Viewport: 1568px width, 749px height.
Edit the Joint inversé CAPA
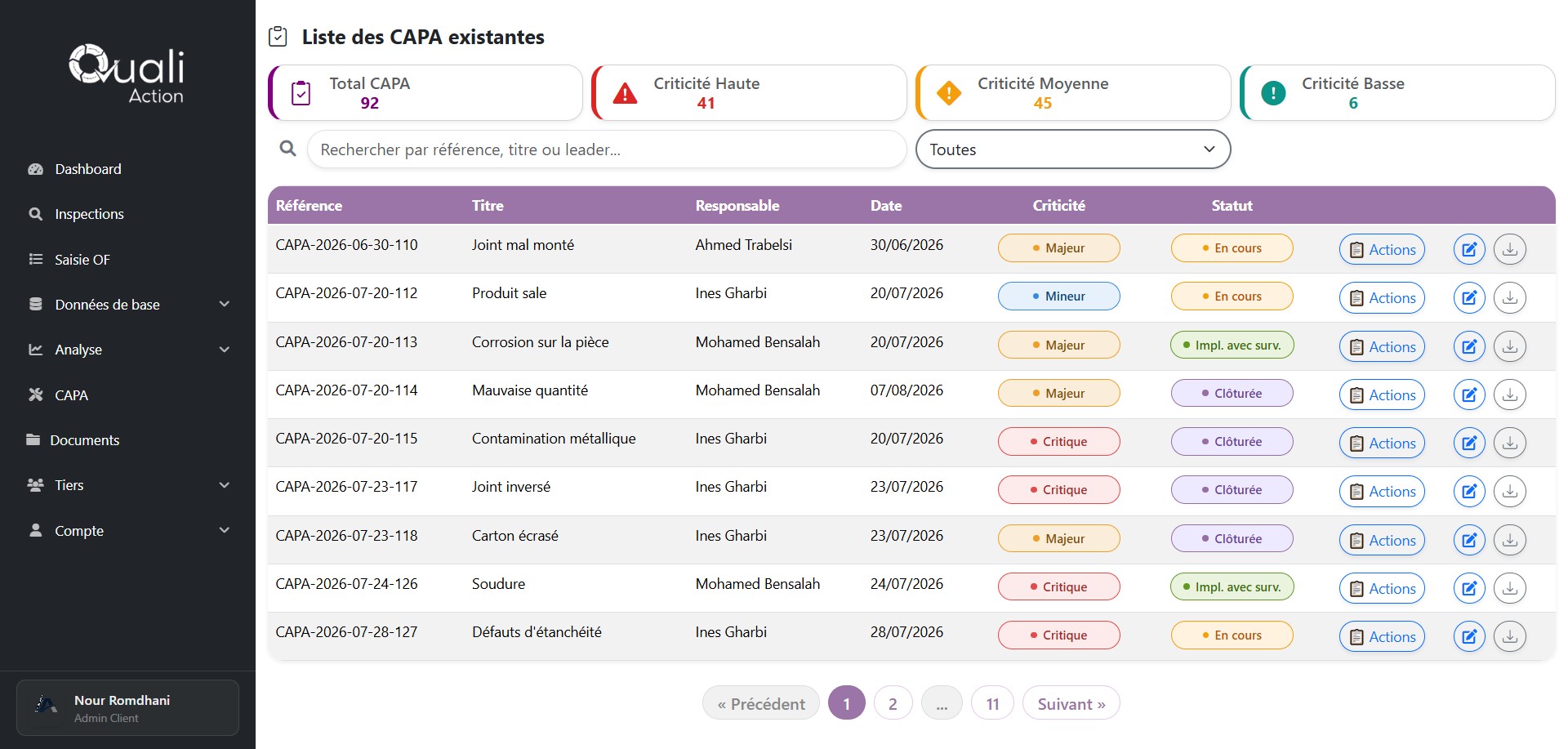1468,492
